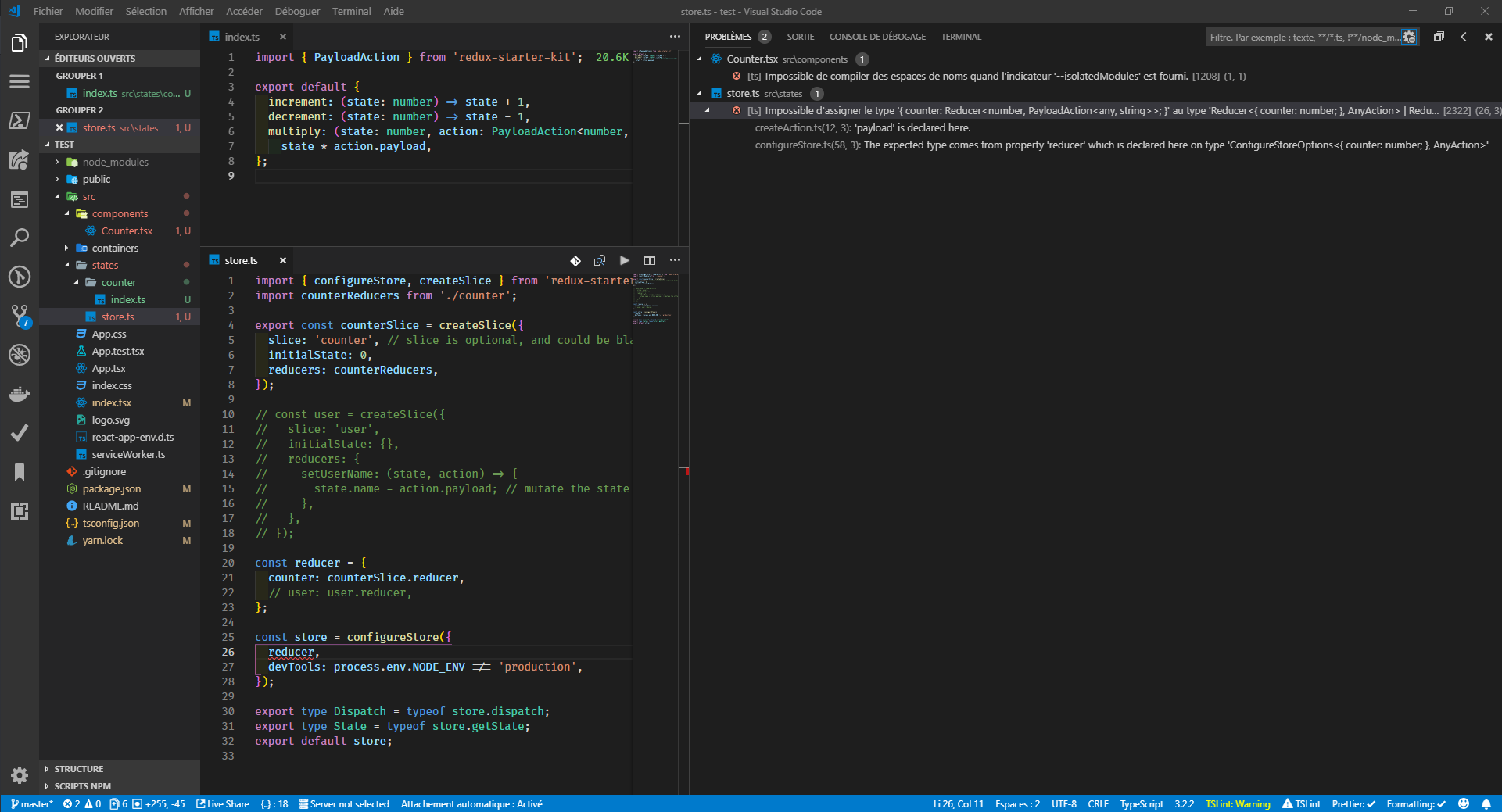Open the Bookmarks view in activity bar
Image resolution: width=1502 pixels, height=812 pixels.
pyautogui.click(x=20, y=472)
